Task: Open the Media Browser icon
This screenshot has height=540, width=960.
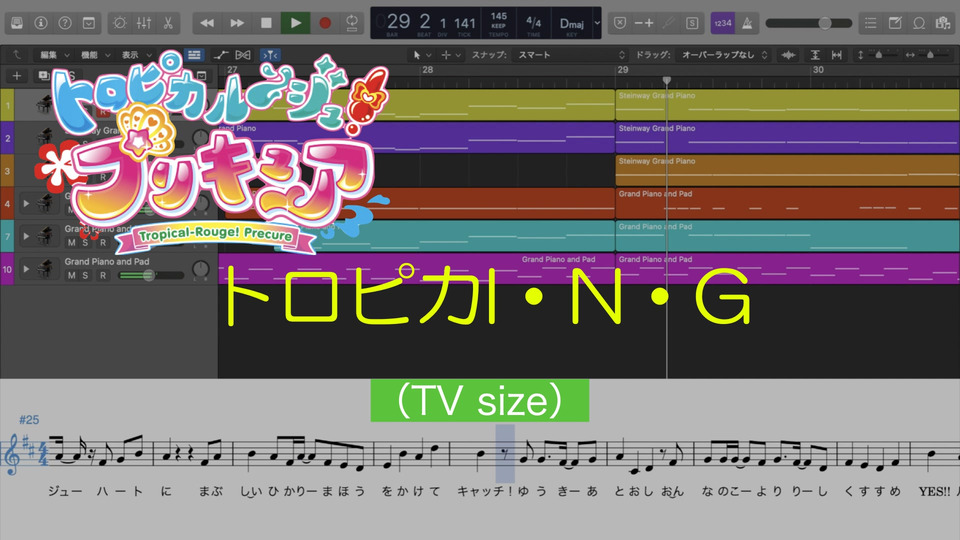Action: pos(943,23)
